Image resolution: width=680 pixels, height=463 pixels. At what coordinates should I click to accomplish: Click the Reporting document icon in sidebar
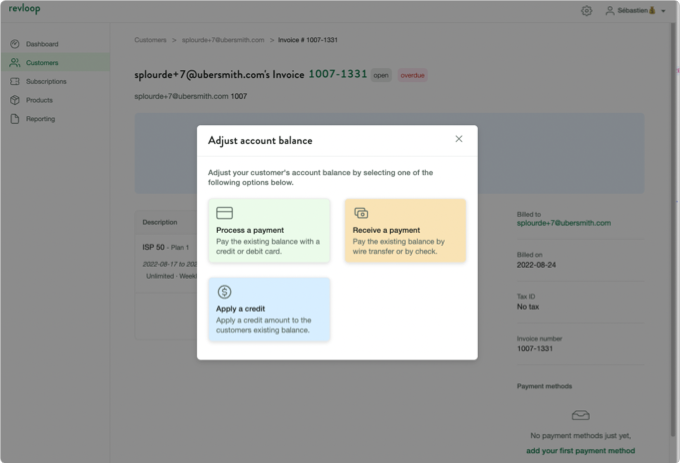click(15, 119)
